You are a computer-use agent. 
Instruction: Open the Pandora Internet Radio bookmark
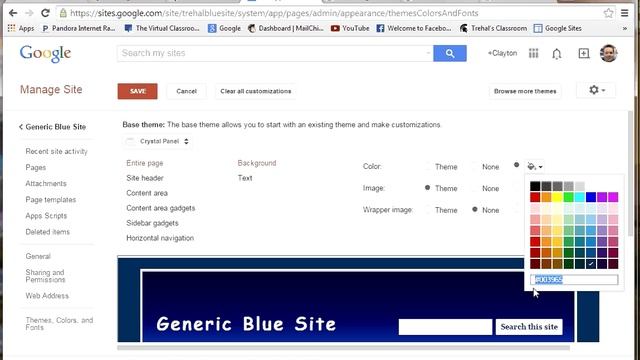point(78,28)
